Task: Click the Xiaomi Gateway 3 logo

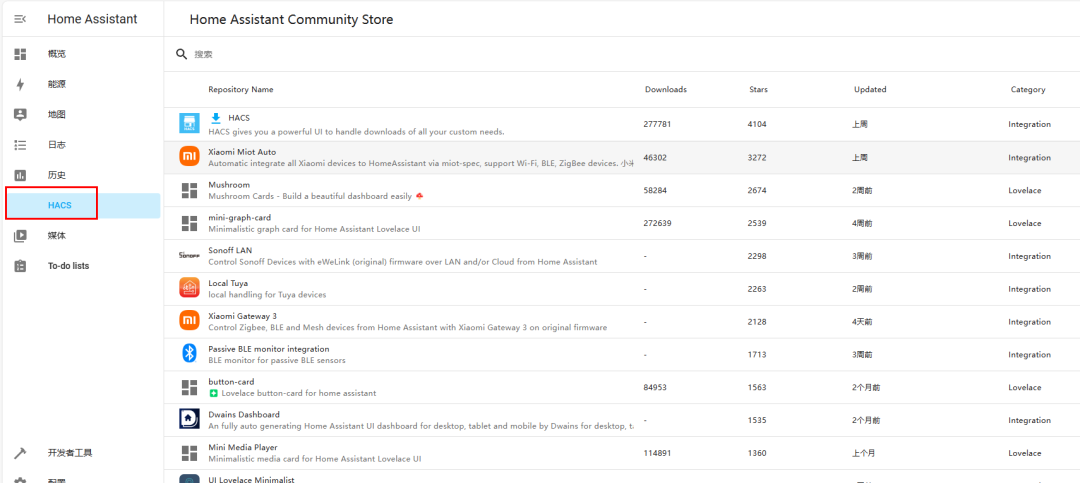Action: point(189,321)
